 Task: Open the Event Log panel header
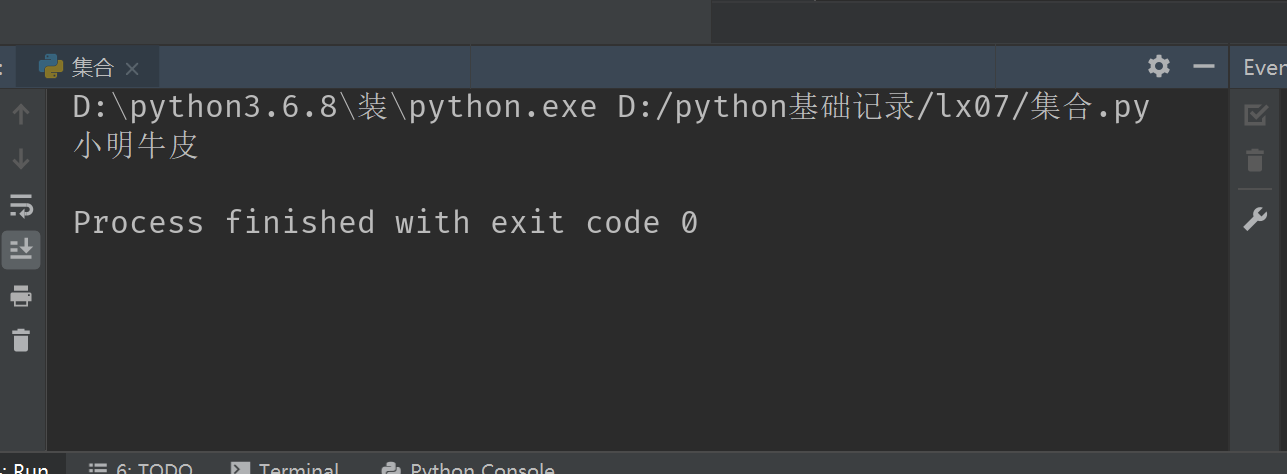tap(1263, 67)
